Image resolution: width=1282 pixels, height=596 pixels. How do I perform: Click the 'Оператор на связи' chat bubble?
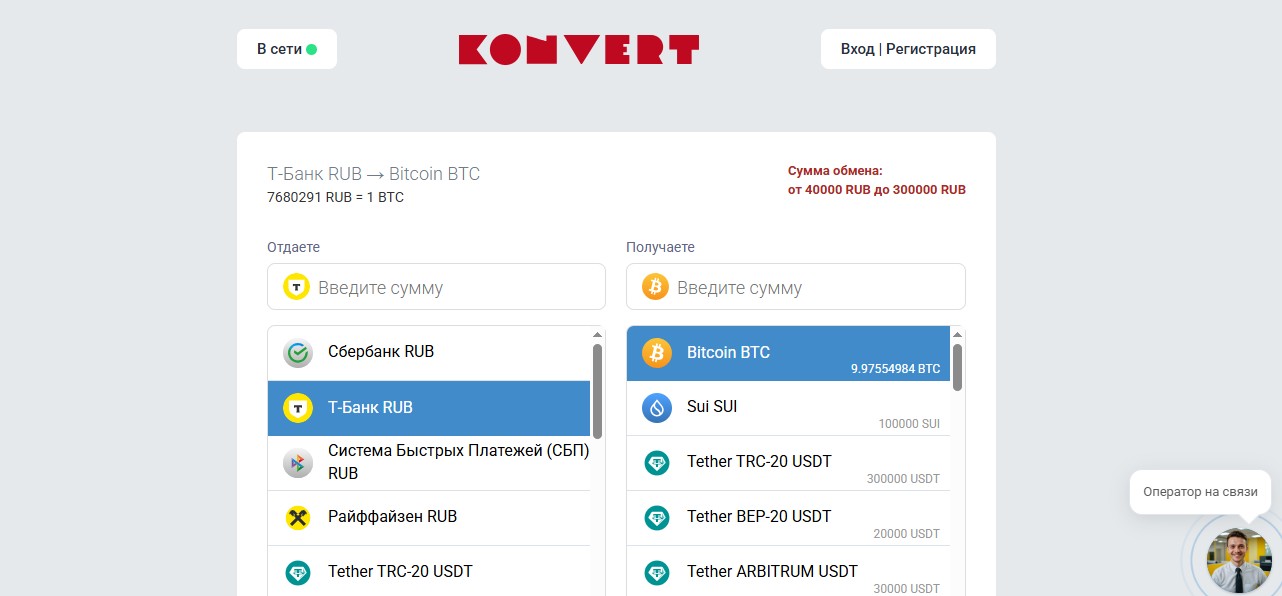1200,492
